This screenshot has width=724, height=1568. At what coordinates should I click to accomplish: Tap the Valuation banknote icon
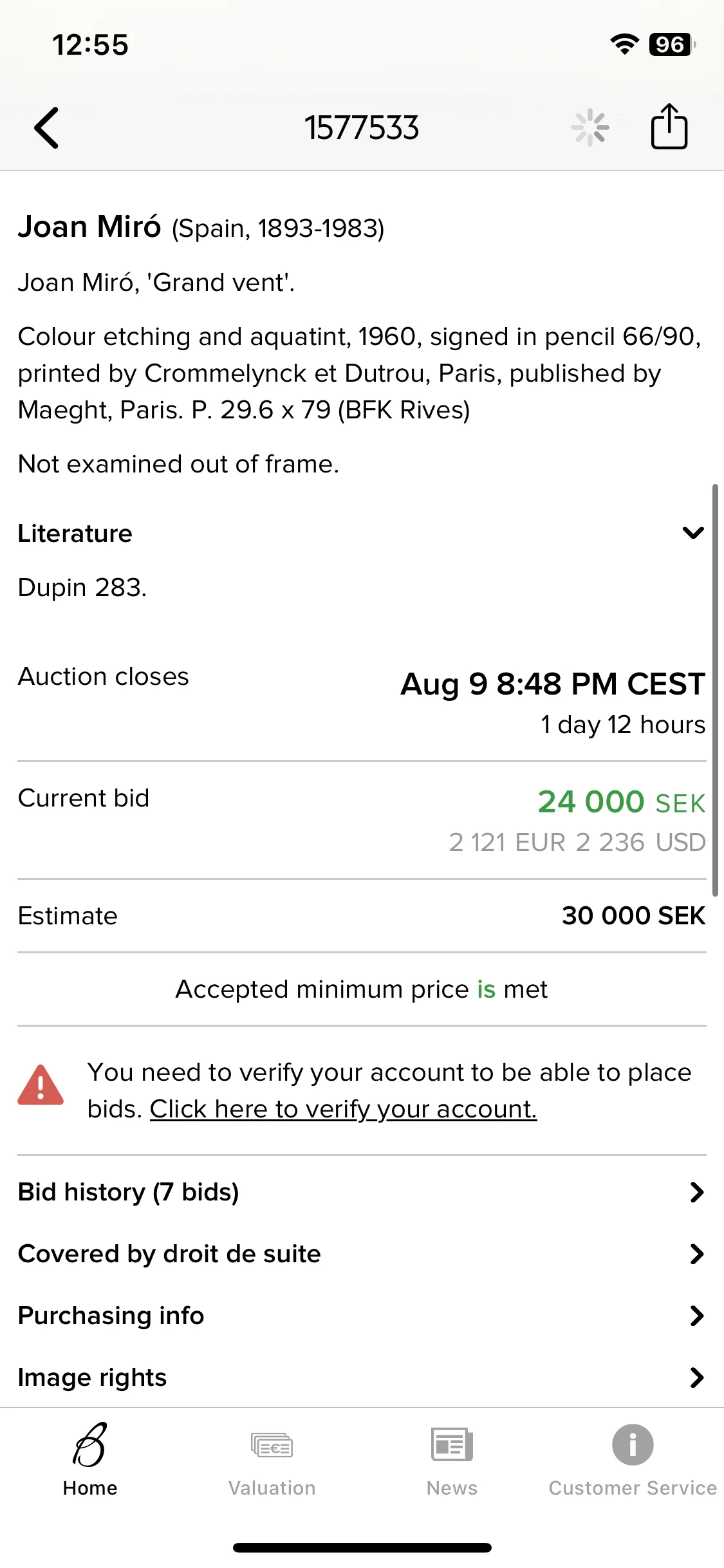[272, 1446]
